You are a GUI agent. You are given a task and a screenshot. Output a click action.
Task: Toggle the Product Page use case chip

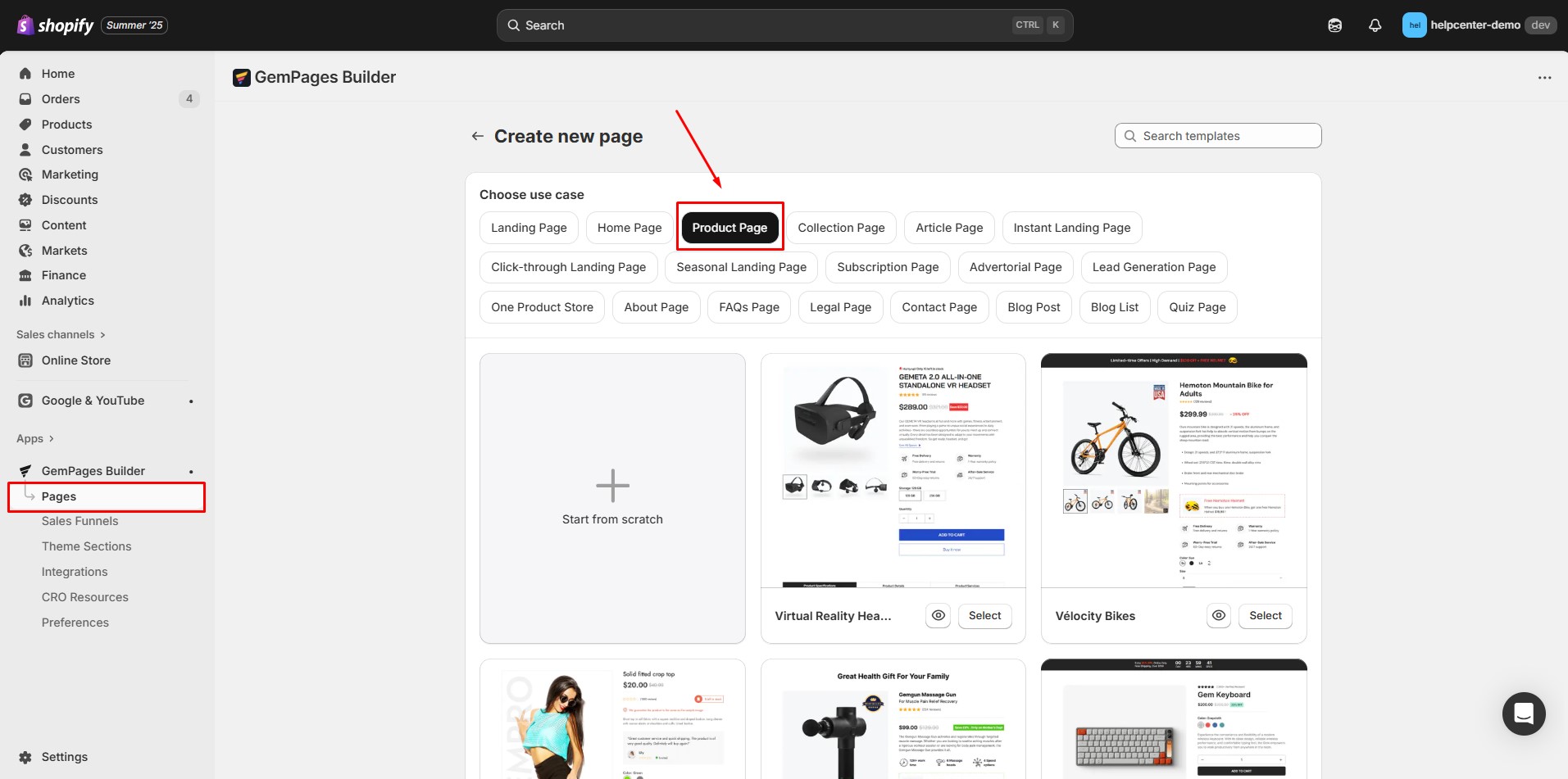tap(729, 228)
